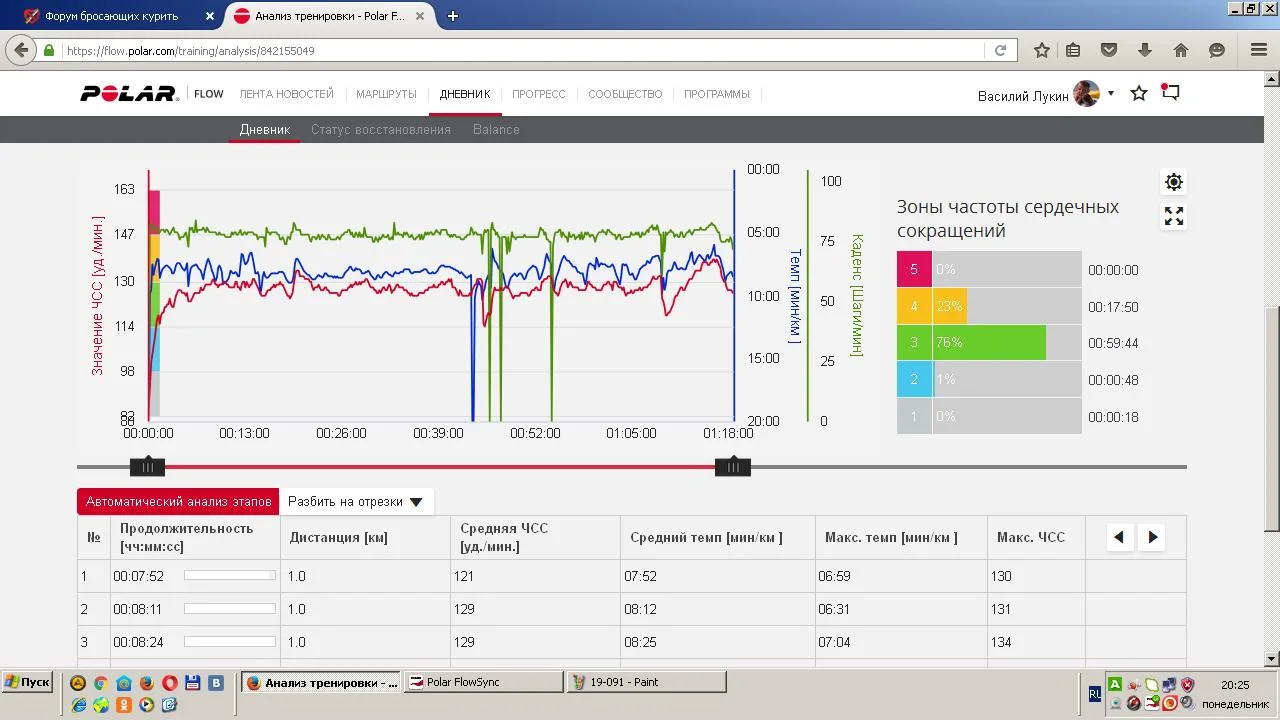The width and height of the screenshot is (1280, 720).
Task: Expand the user menu arrow beside Василий Лукин
Action: [1110, 94]
